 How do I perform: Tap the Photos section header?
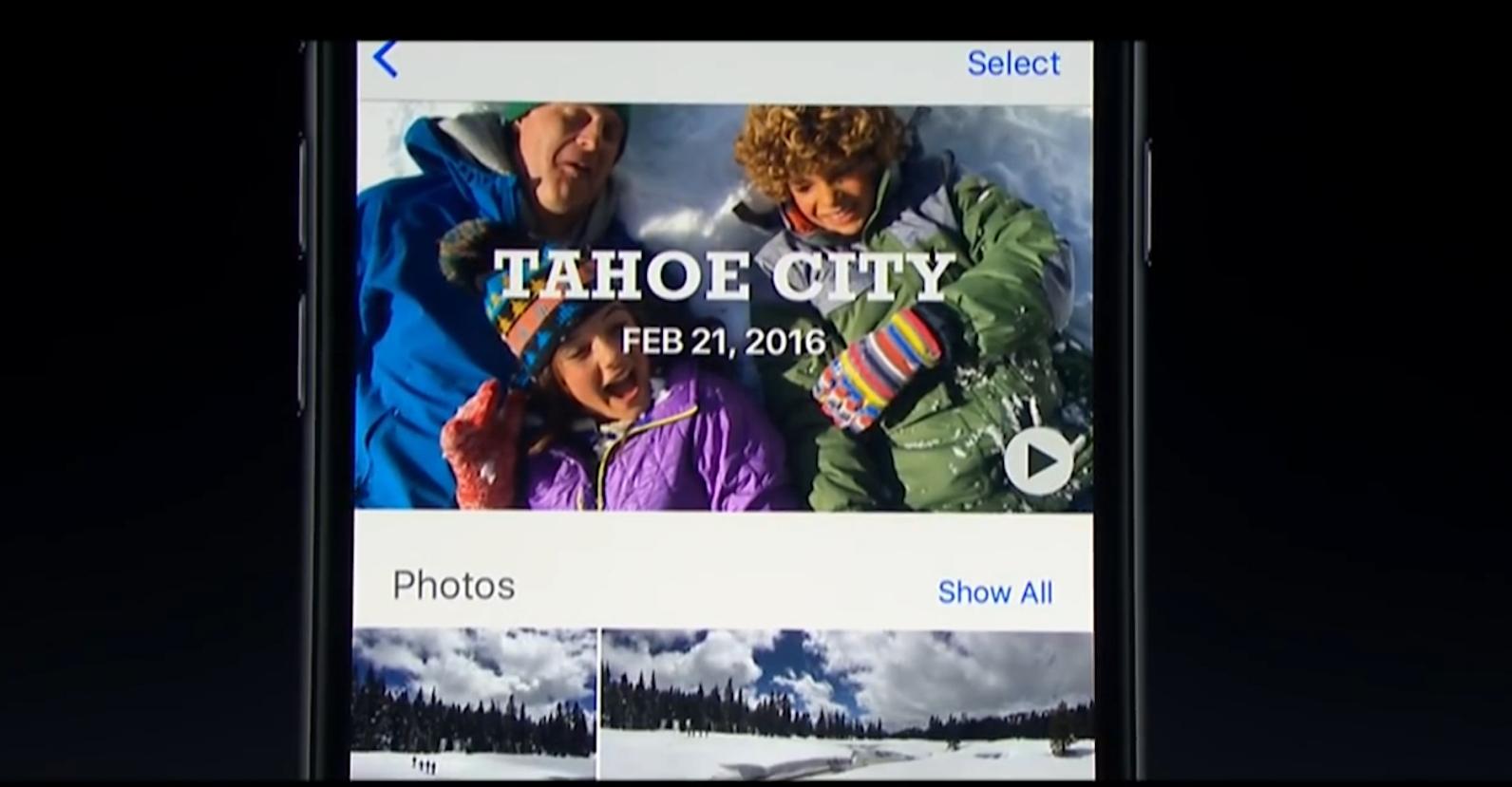(454, 585)
